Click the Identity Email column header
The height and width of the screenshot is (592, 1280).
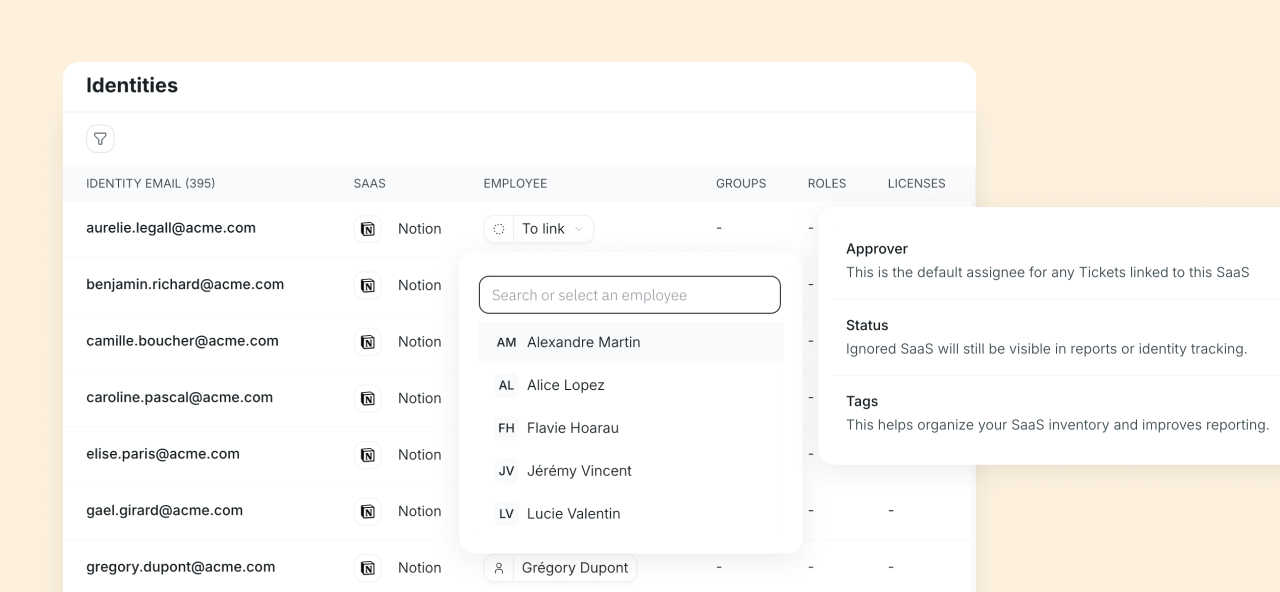(150, 184)
